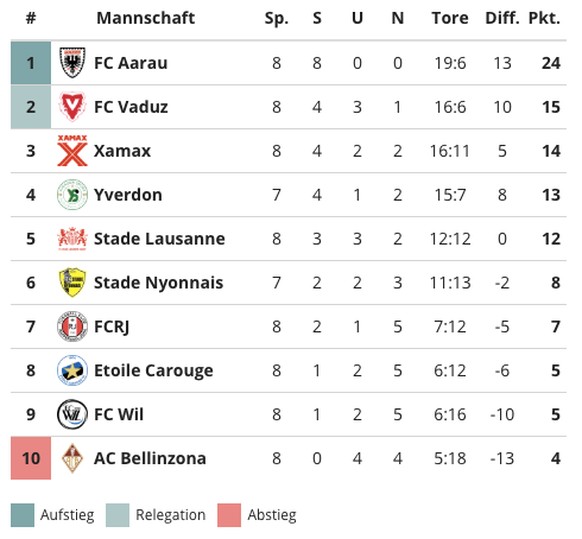Select rank 10 red relegation cell
Screen dimensions: 582x539
[x=31, y=458]
